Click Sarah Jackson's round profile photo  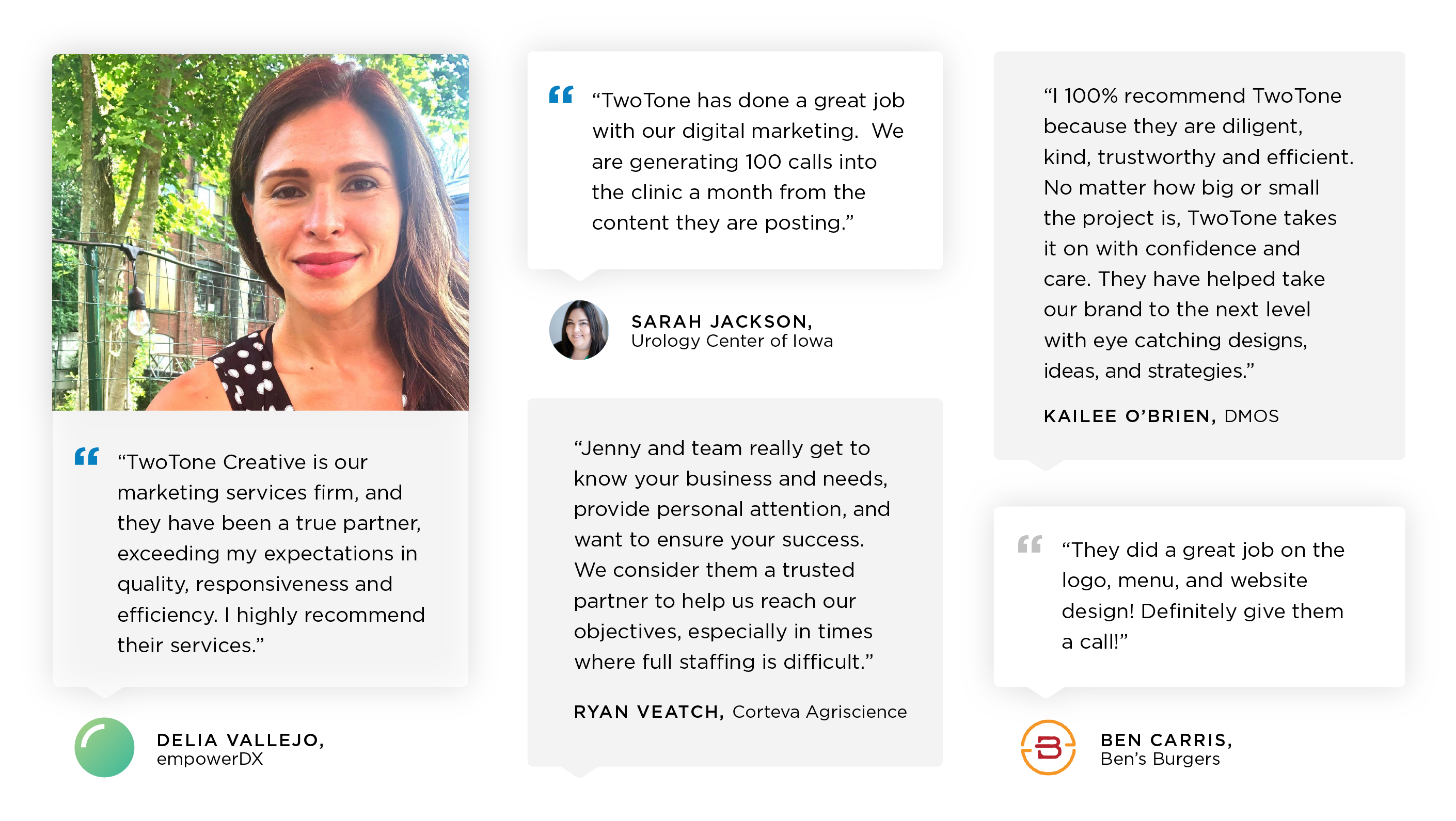click(579, 330)
